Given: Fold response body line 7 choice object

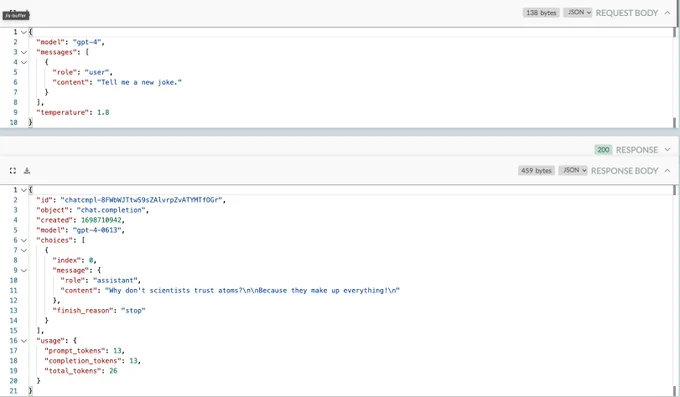Looking at the screenshot, I should [x=24, y=250].
